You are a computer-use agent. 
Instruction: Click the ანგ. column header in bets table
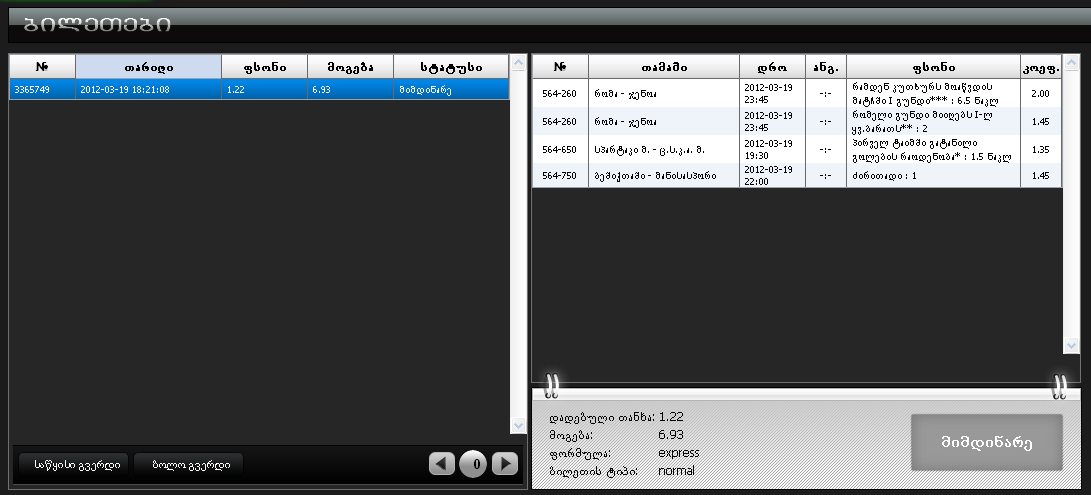[826, 67]
